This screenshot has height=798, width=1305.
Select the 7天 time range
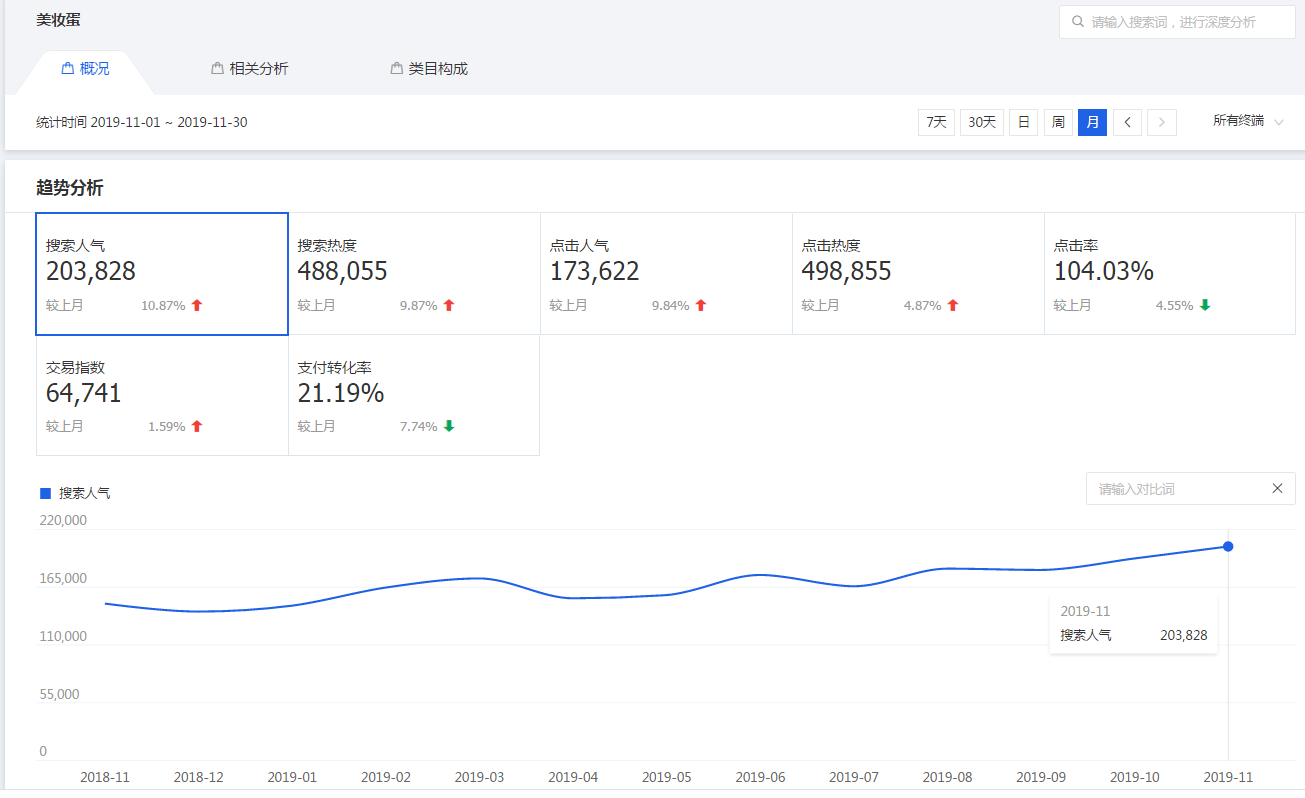tap(936, 122)
